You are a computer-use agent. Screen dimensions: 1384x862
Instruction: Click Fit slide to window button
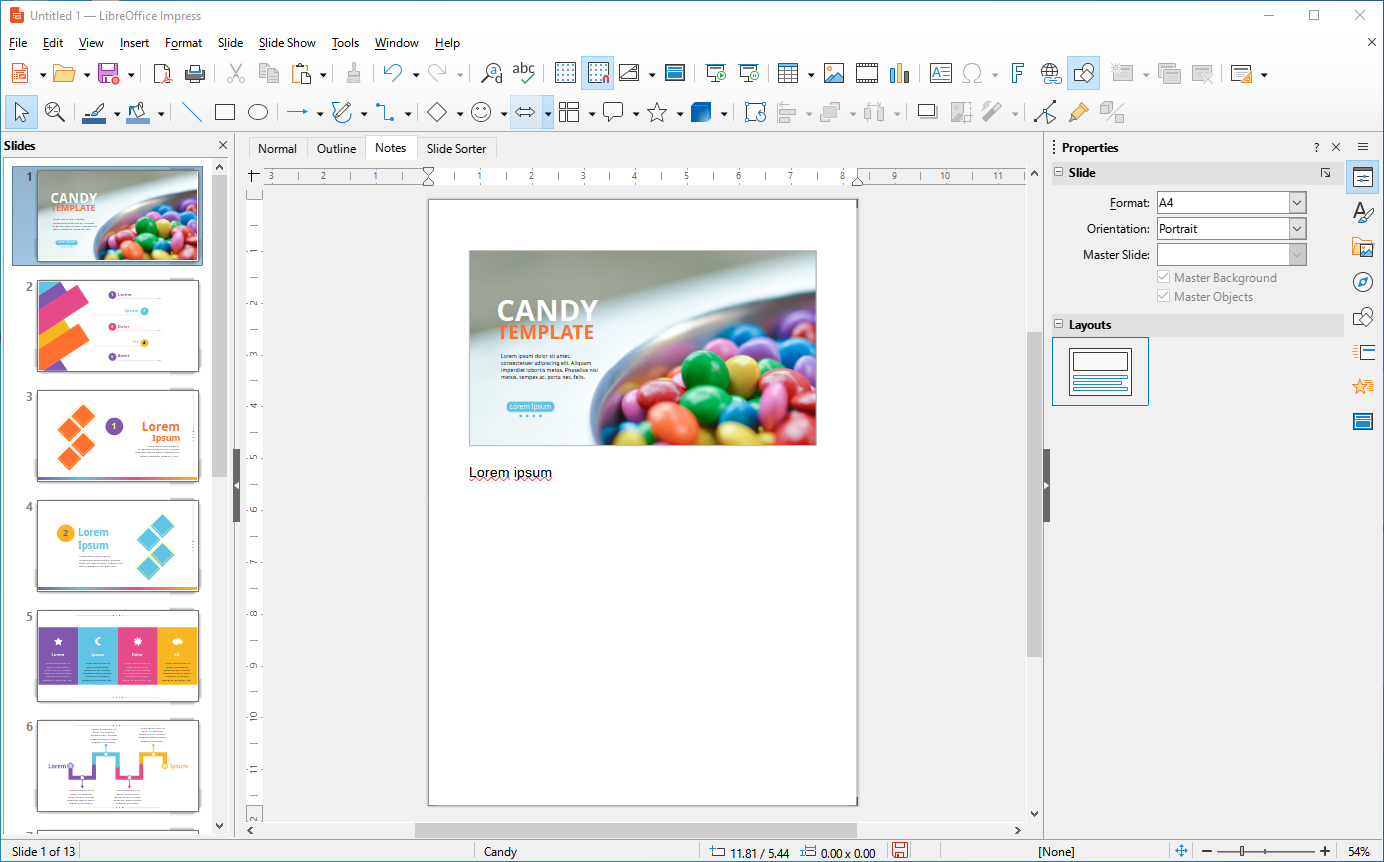(1181, 851)
